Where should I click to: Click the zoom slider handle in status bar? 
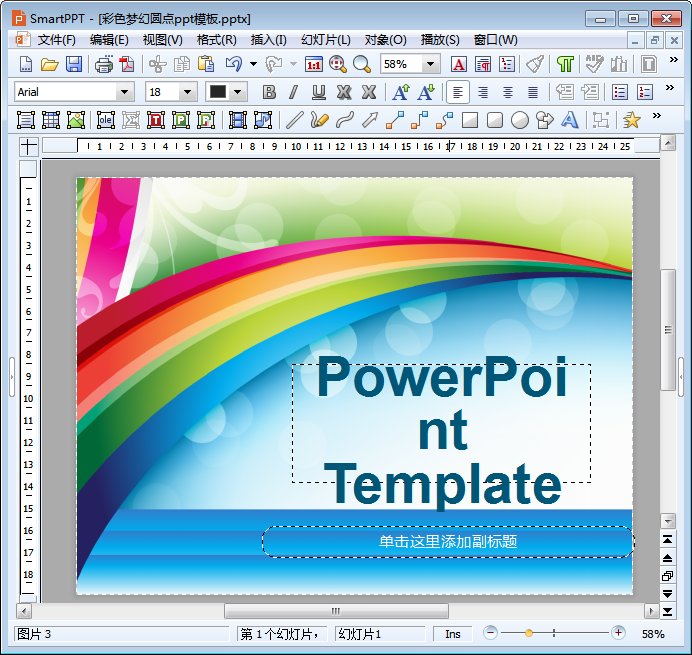529,633
